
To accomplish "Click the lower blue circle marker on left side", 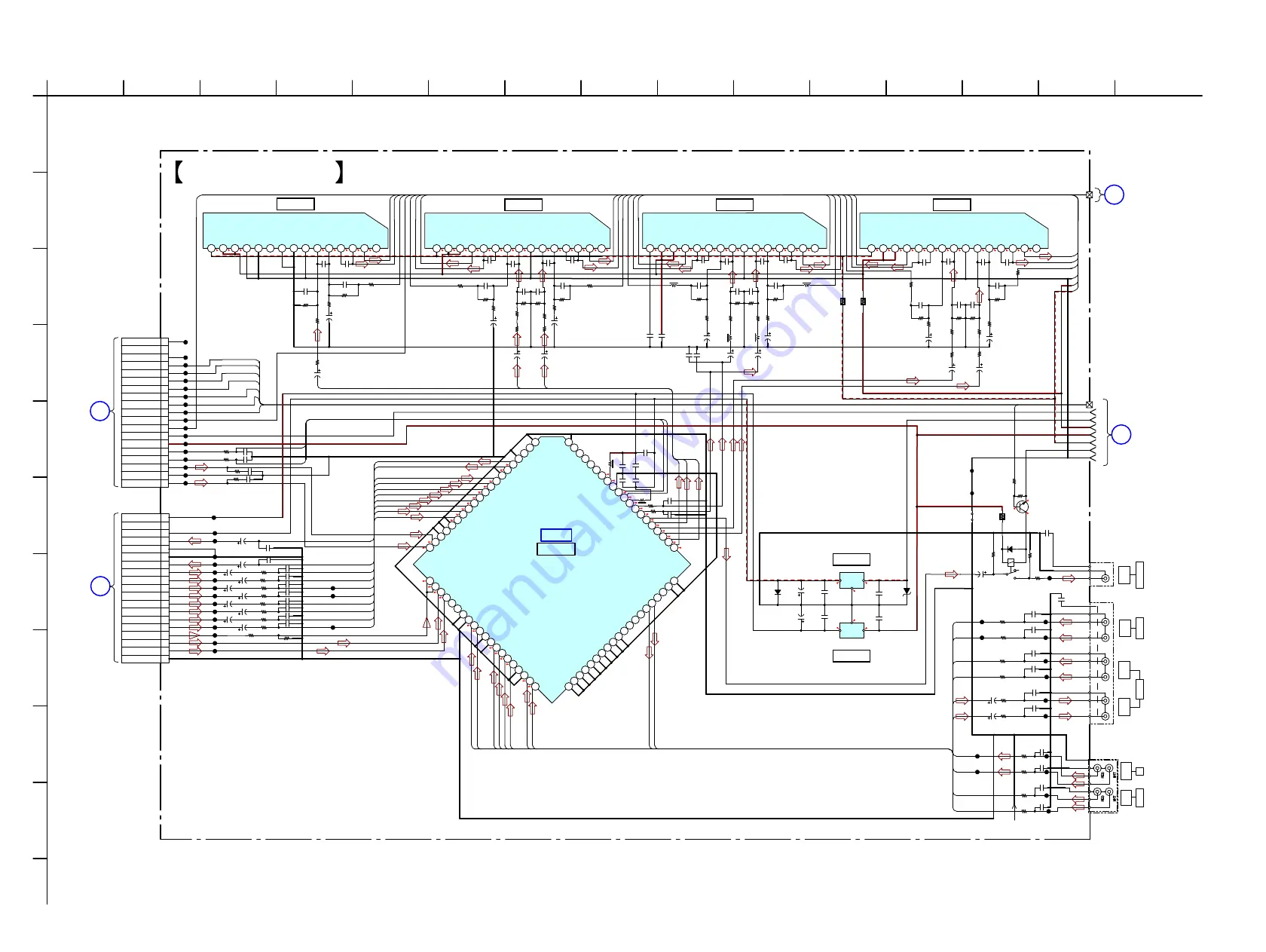I will (100, 586).
